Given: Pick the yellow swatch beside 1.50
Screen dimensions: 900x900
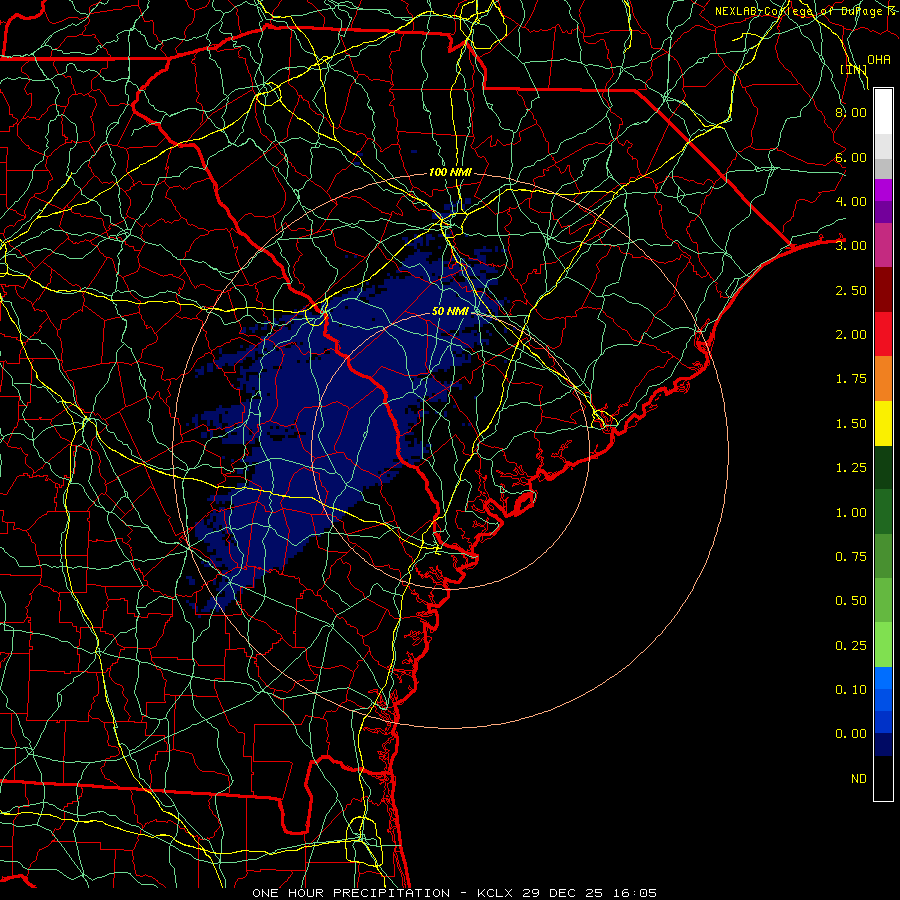Looking at the screenshot, I should coord(883,423).
